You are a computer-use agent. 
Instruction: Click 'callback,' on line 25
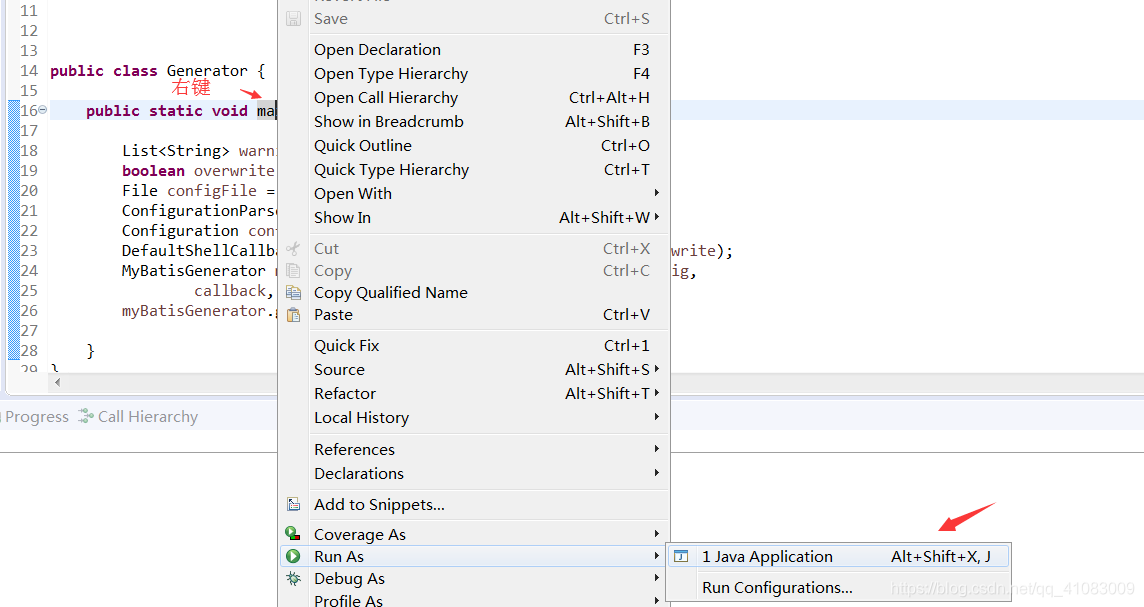233,291
